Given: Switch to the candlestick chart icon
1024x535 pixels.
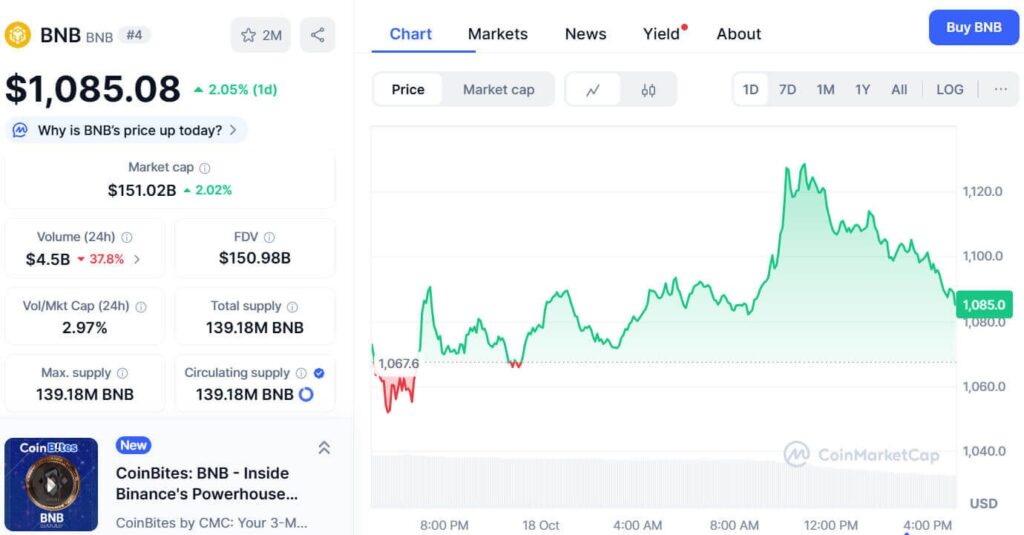Looking at the screenshot, I should 648,90.
